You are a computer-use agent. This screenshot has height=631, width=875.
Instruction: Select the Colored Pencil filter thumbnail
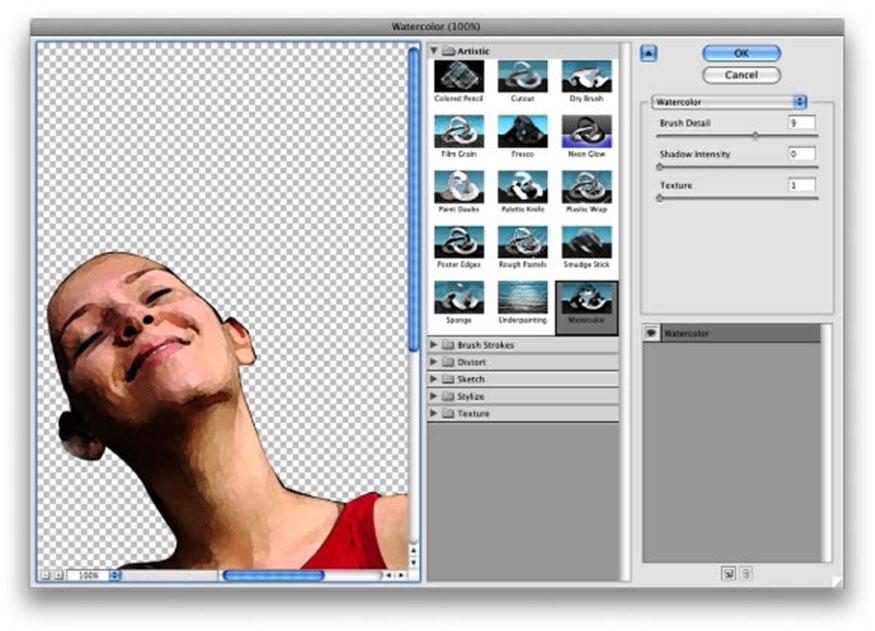pyautogui.click(x=459, y=77)
